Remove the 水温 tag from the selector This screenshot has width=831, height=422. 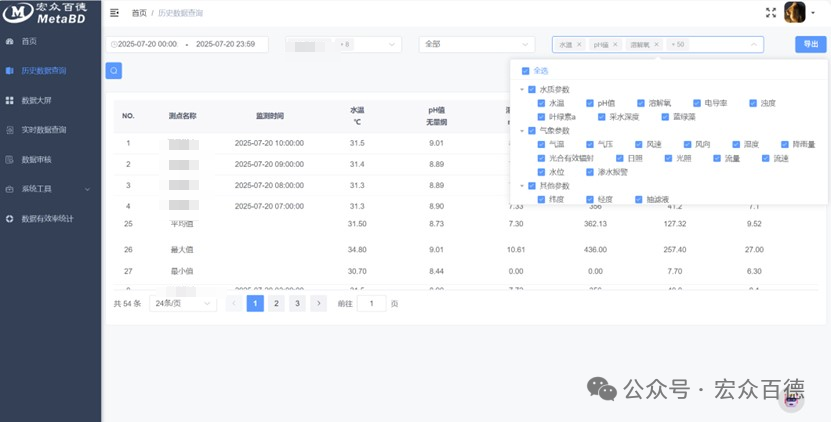coord(579,45)
